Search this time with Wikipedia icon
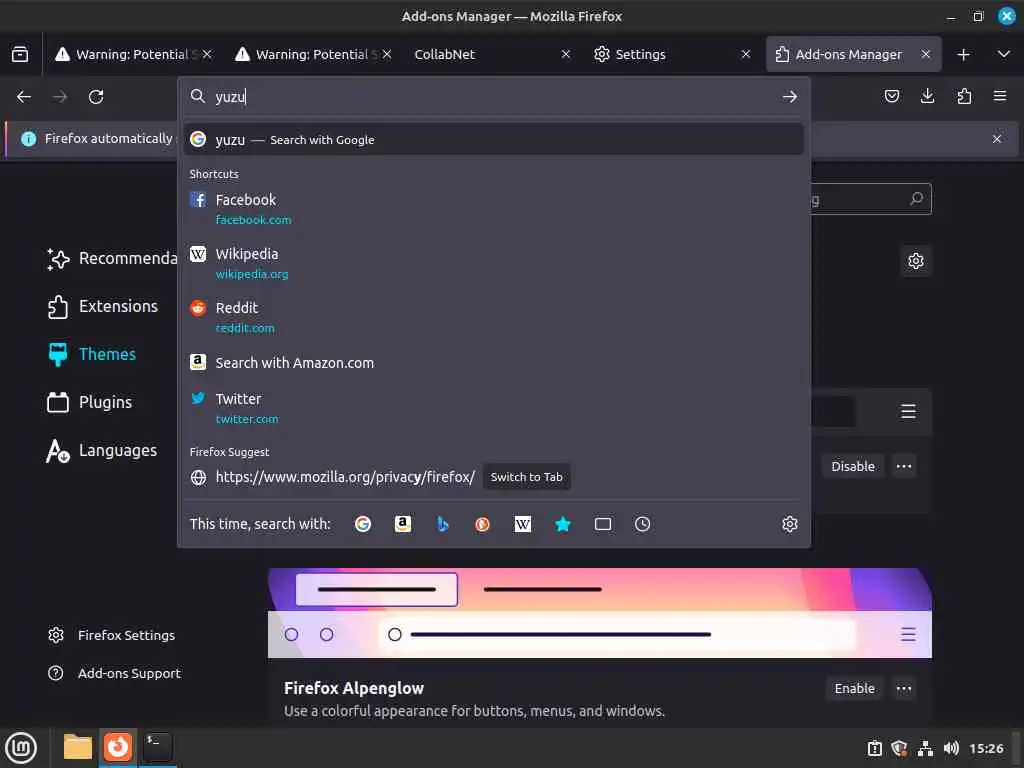The height and width of the screenshot is (768, 1024). [x=522, y=524]
